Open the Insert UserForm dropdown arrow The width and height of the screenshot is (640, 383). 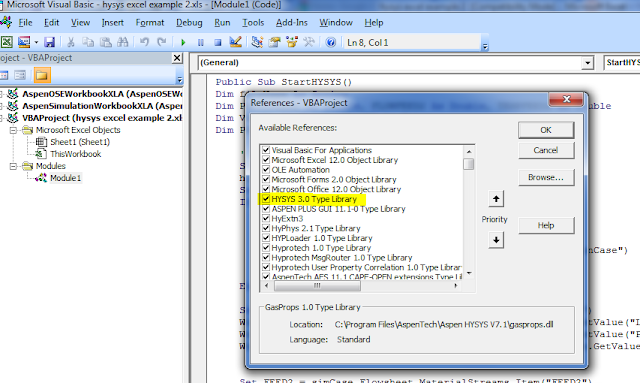point(36,42)
